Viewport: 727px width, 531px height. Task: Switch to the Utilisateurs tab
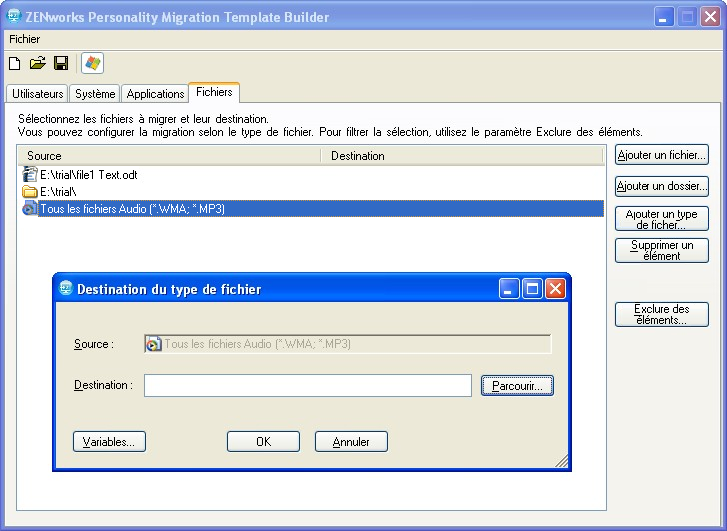click(38, 94)
